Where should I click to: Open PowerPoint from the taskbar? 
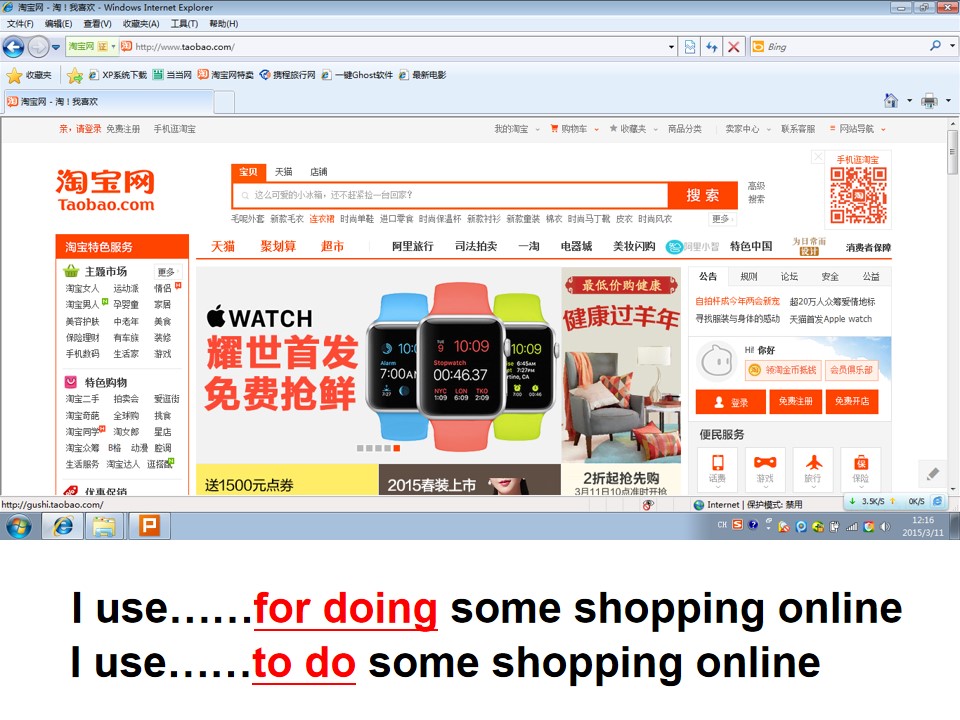149,526
